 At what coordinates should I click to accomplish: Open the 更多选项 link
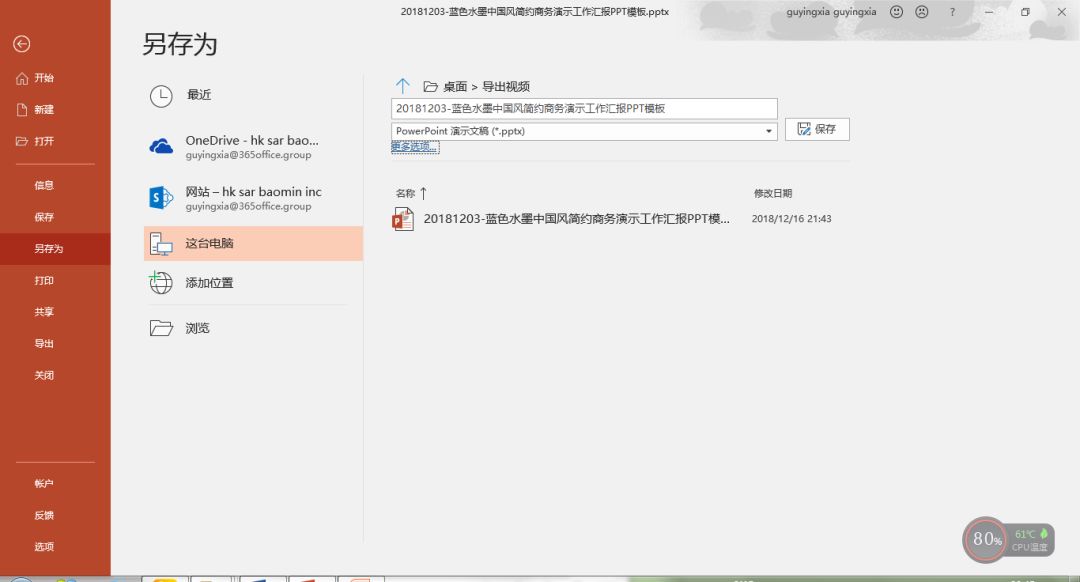[x=413, y=146]
